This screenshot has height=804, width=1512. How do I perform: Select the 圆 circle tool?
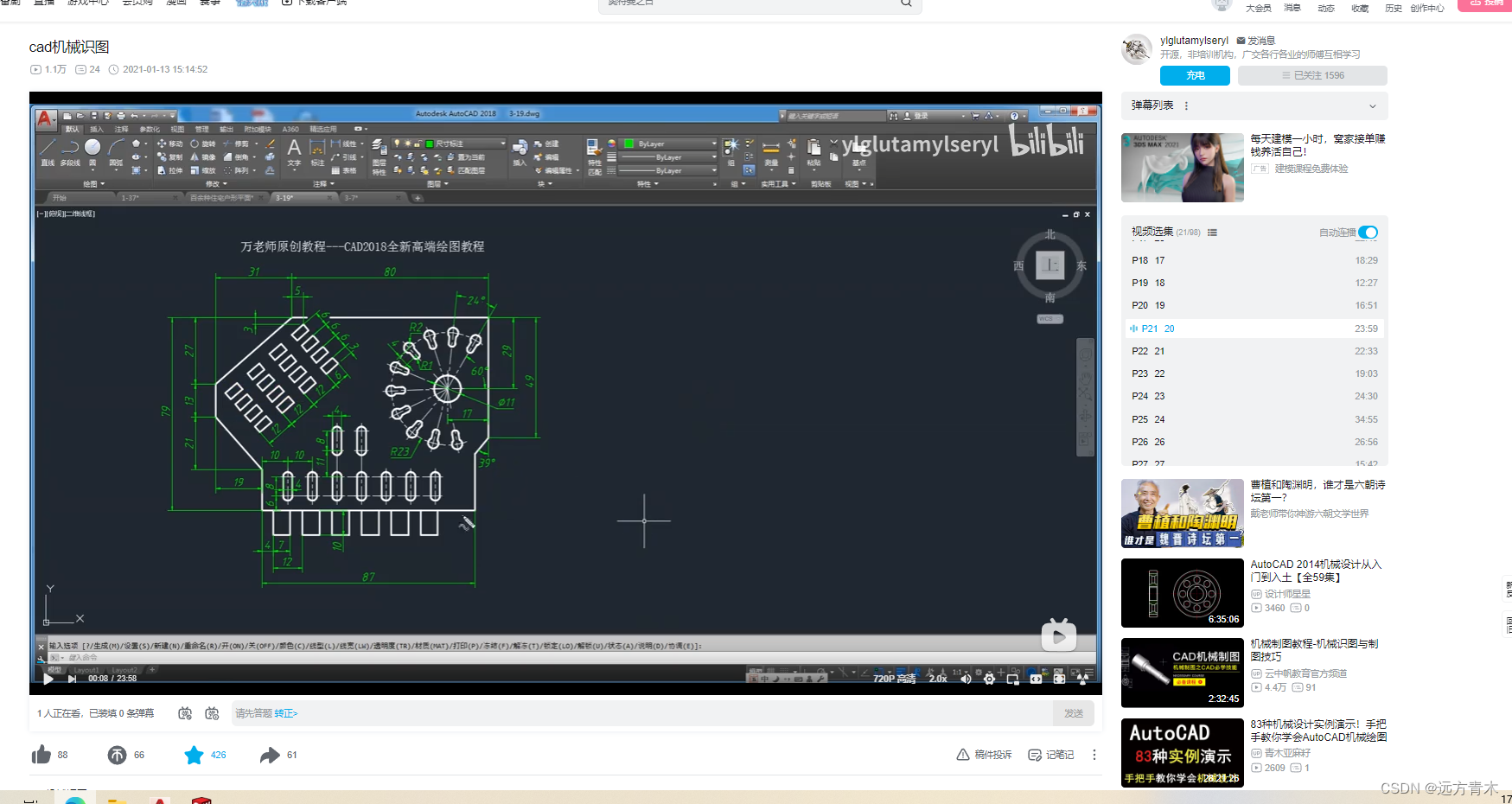pos(93,151)
